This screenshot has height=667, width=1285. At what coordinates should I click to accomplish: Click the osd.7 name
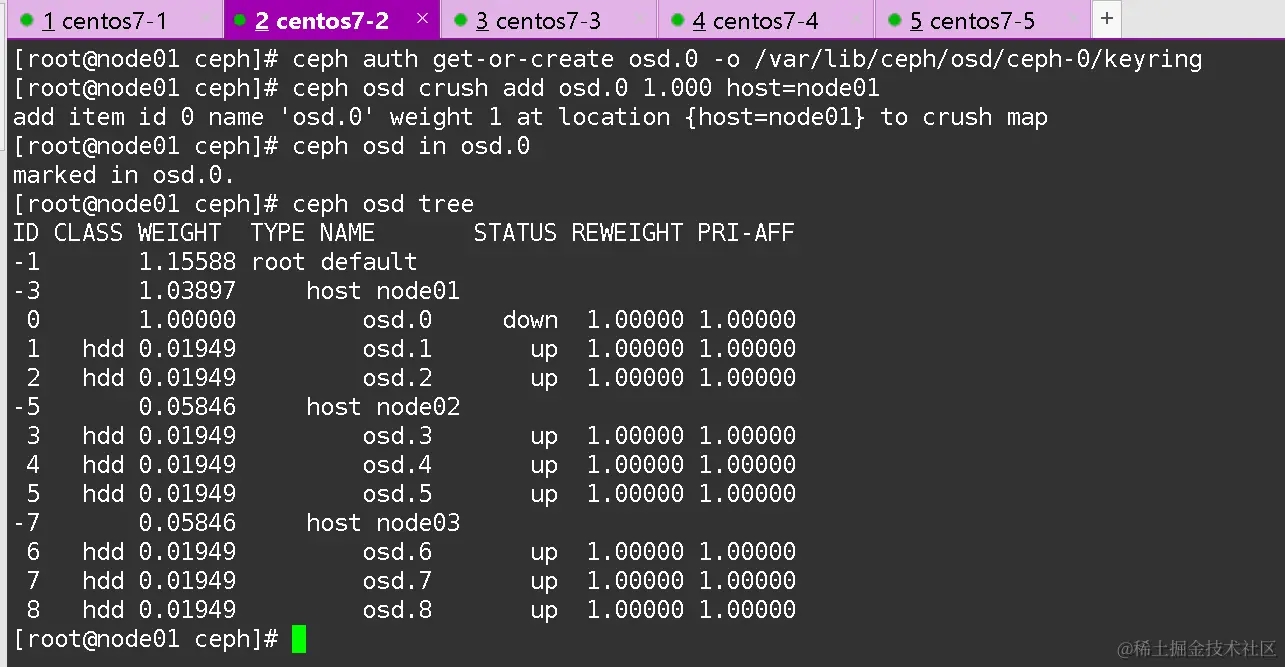[397, 581]
